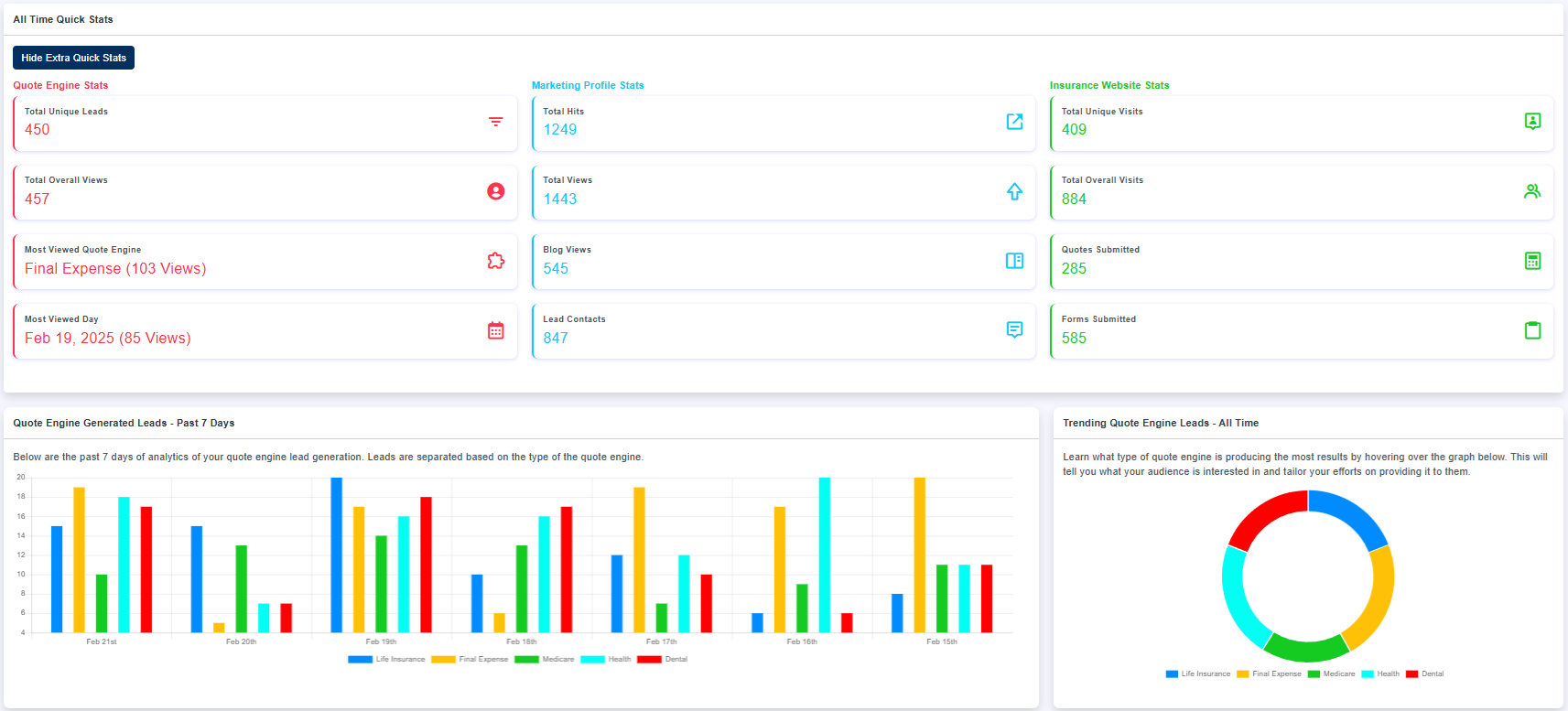
Task: Click the Forms Submitted value 585
Action: (x=1074, y=339)
